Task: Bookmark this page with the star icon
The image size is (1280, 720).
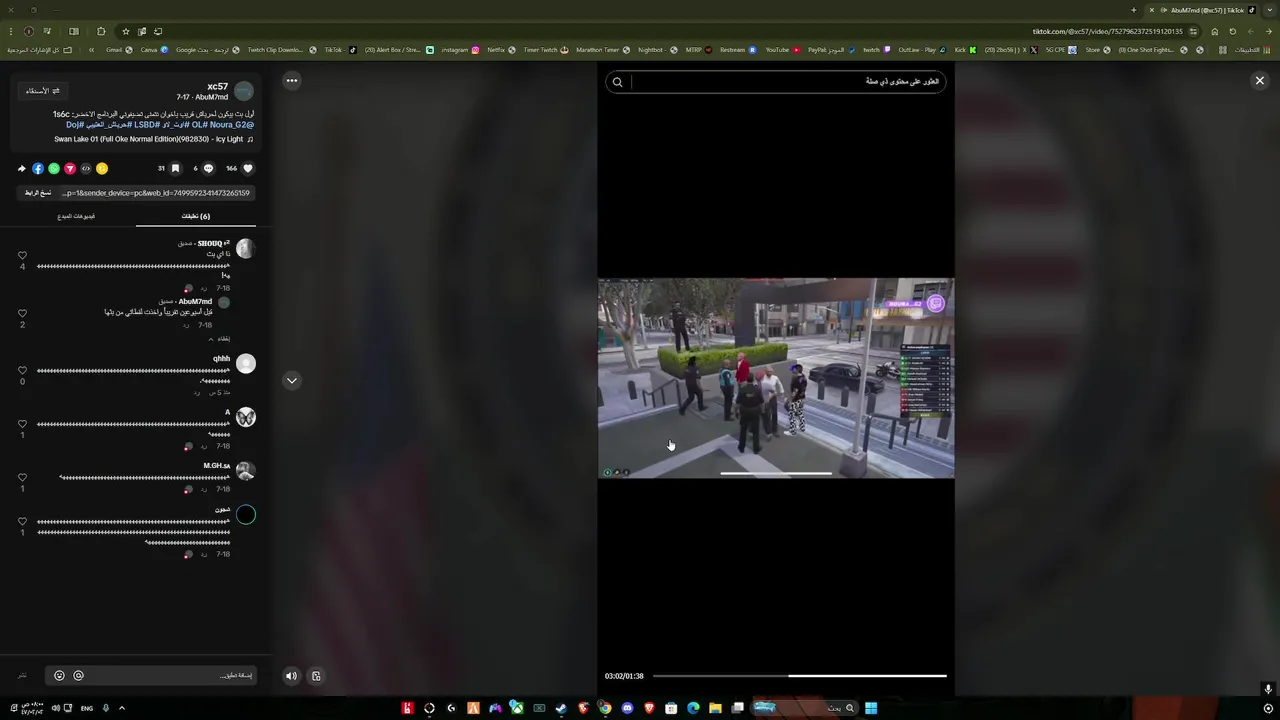Action: click(125, 31)
